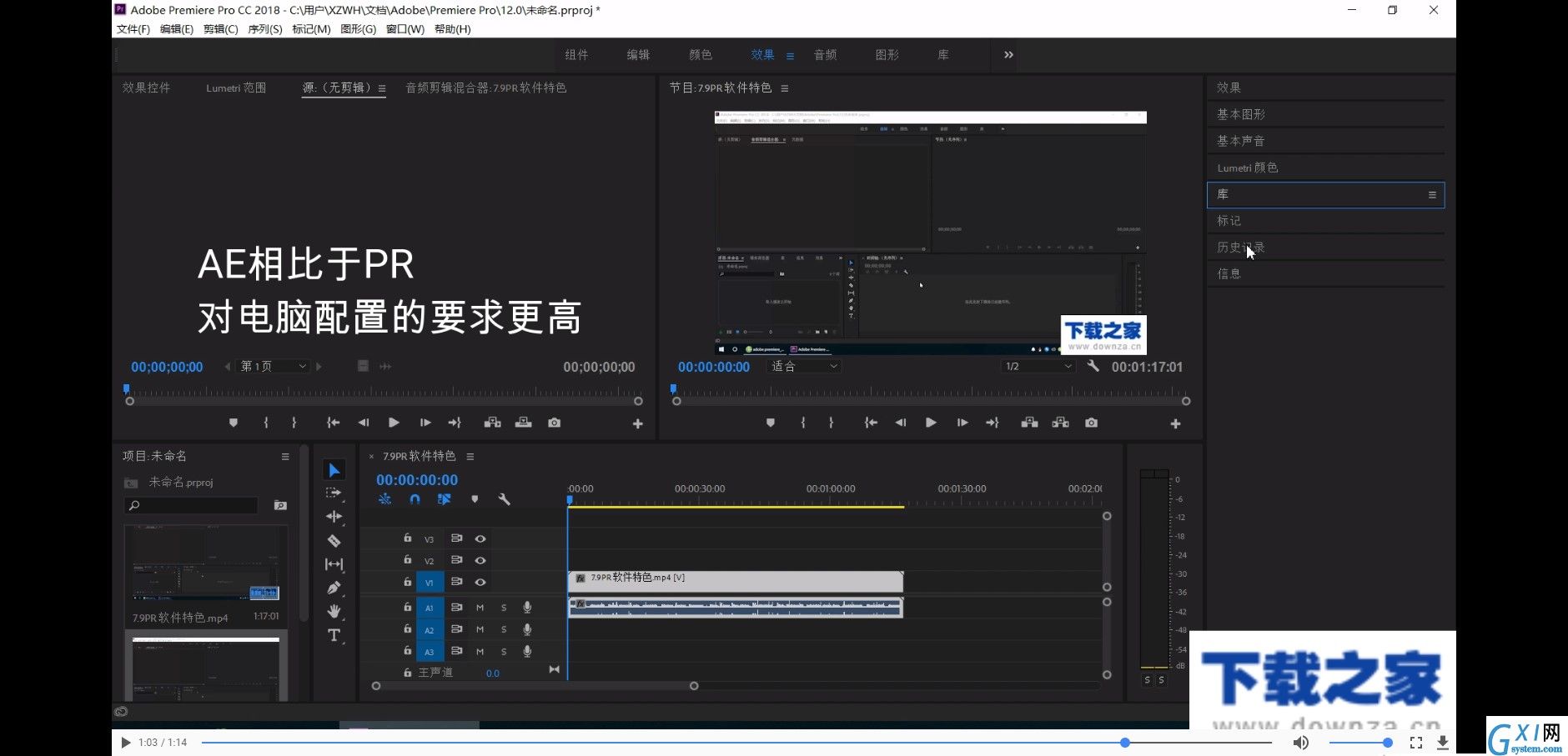
Task: Open program monitor settings wrench
Action: [1093, 366]
